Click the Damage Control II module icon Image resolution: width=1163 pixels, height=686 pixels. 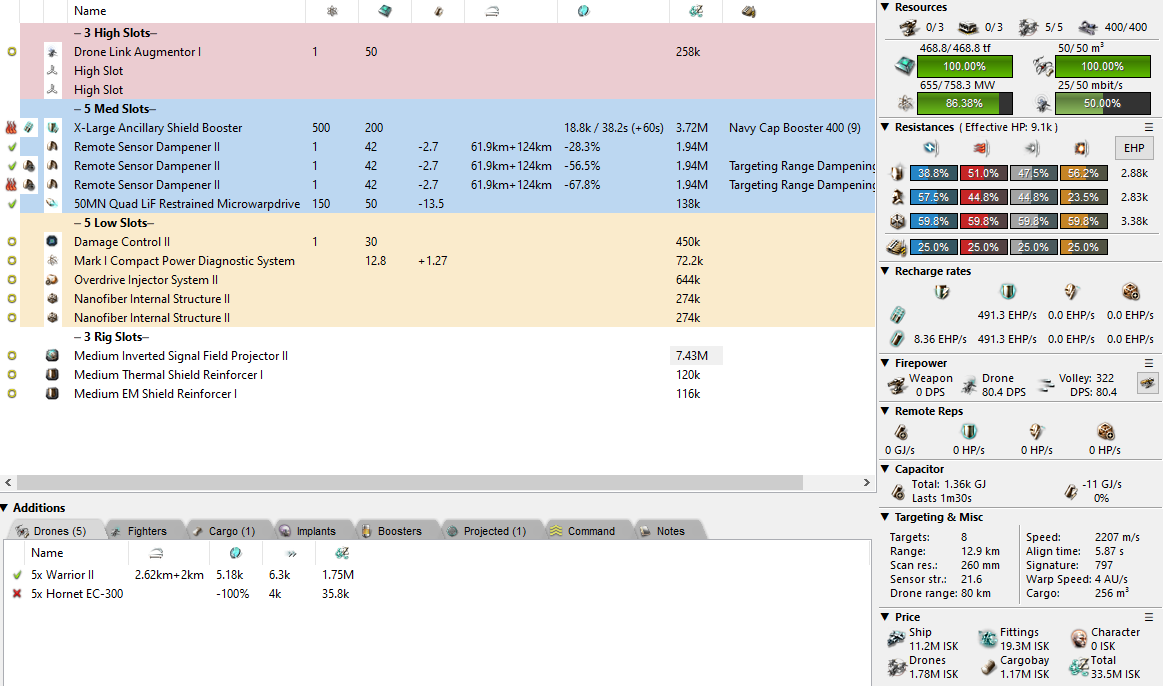[x=52, y=242]
